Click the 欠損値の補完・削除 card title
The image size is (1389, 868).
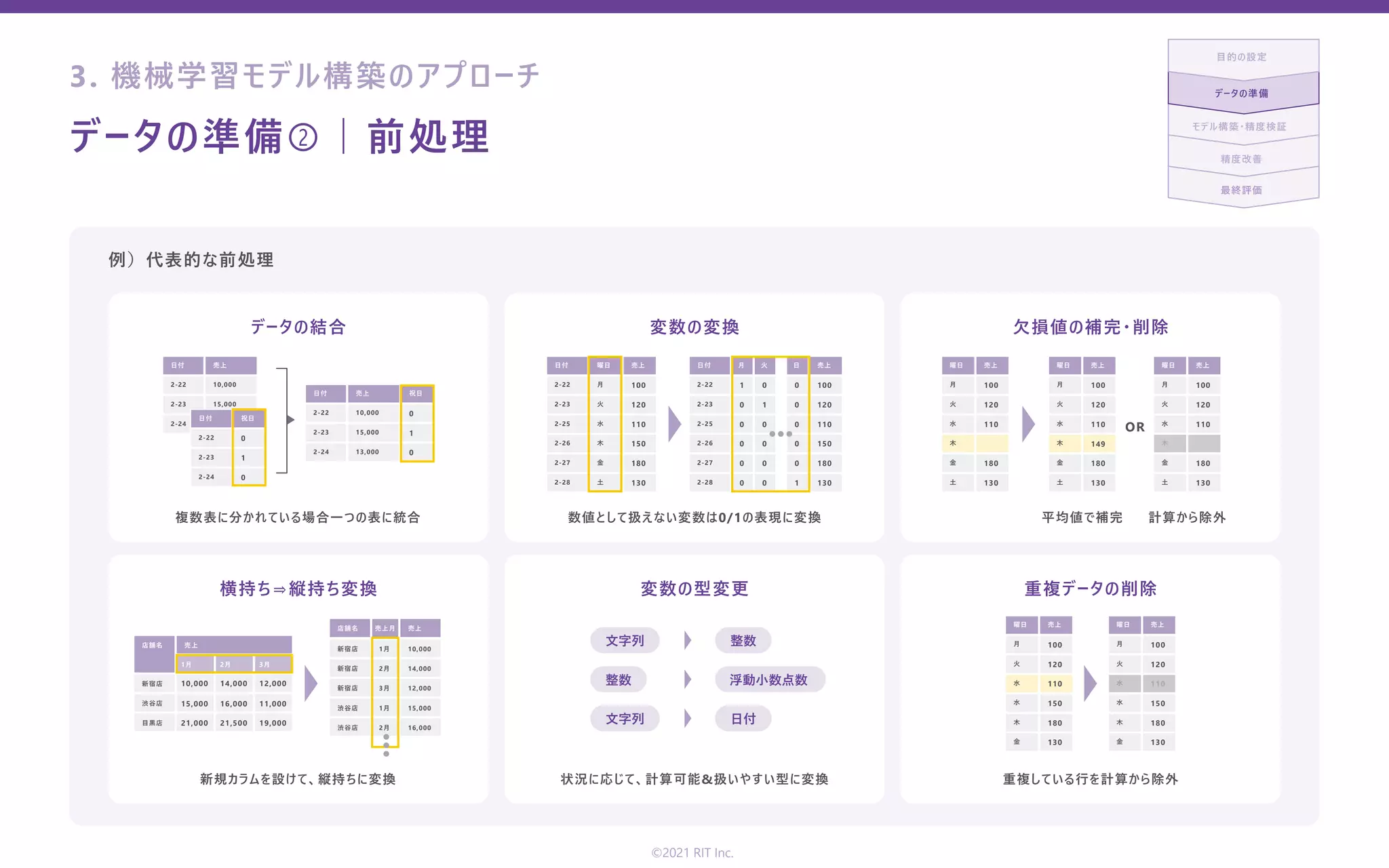[1091, 327]
